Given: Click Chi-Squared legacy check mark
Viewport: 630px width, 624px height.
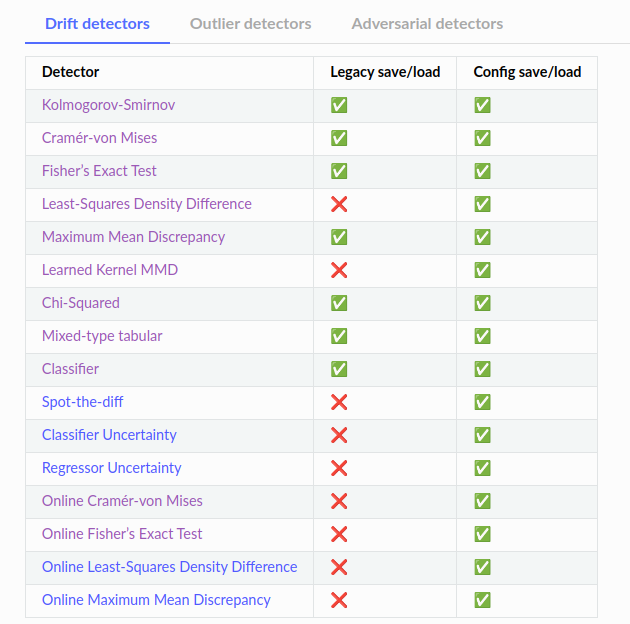Looking at the screenshot, I should [339, 303].
